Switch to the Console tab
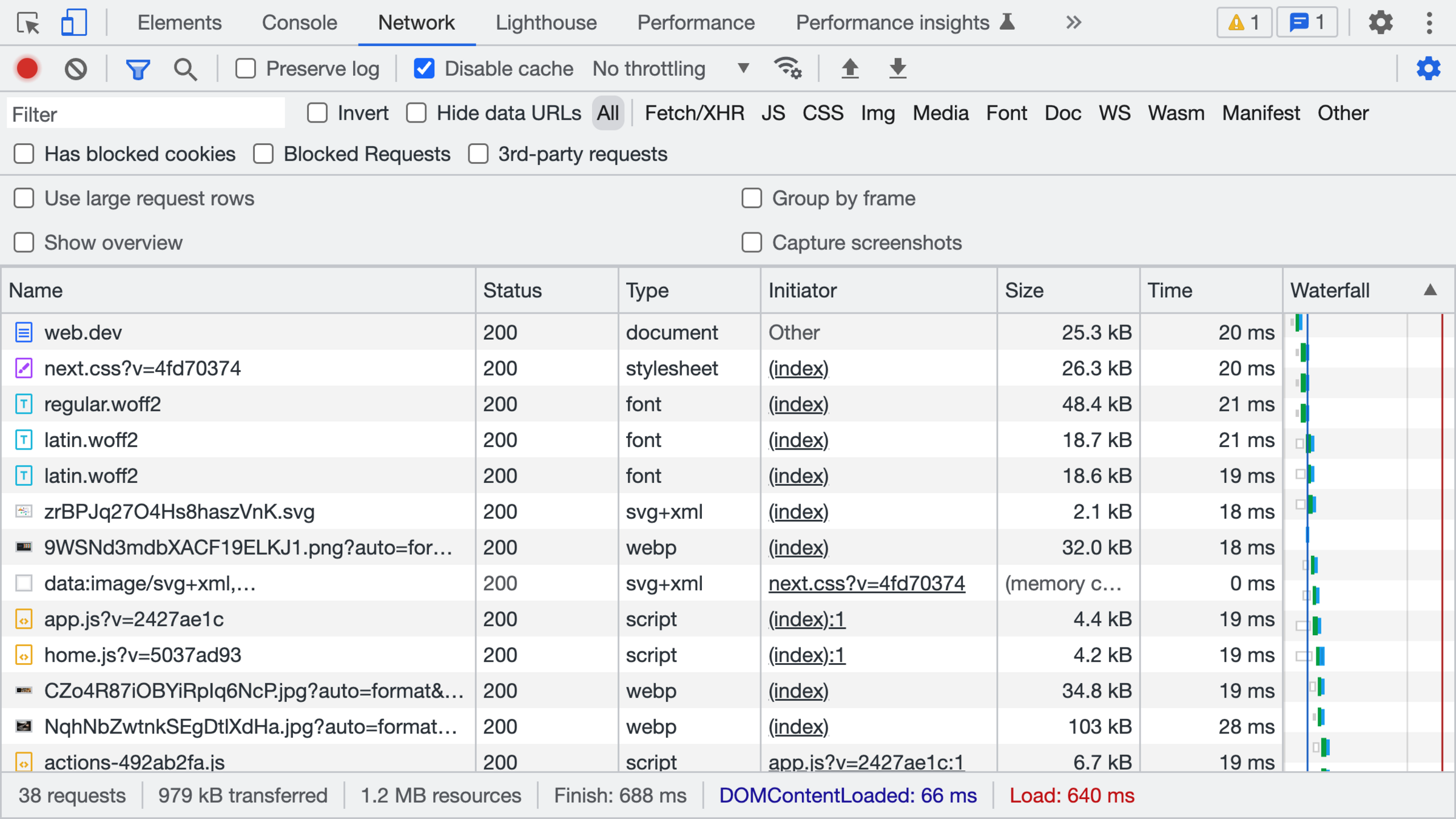 [x=299, y=23]
